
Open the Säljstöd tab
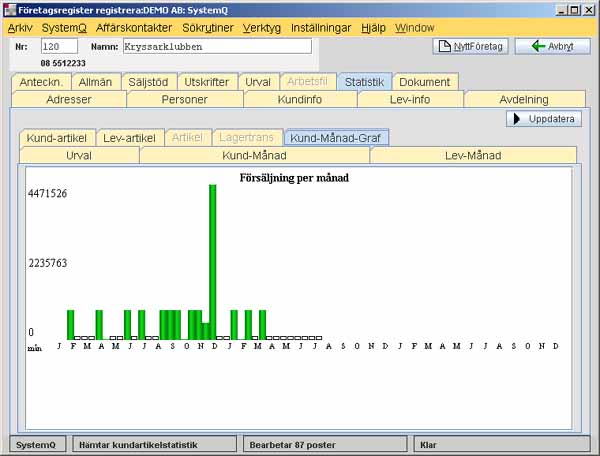click(148, 82)
